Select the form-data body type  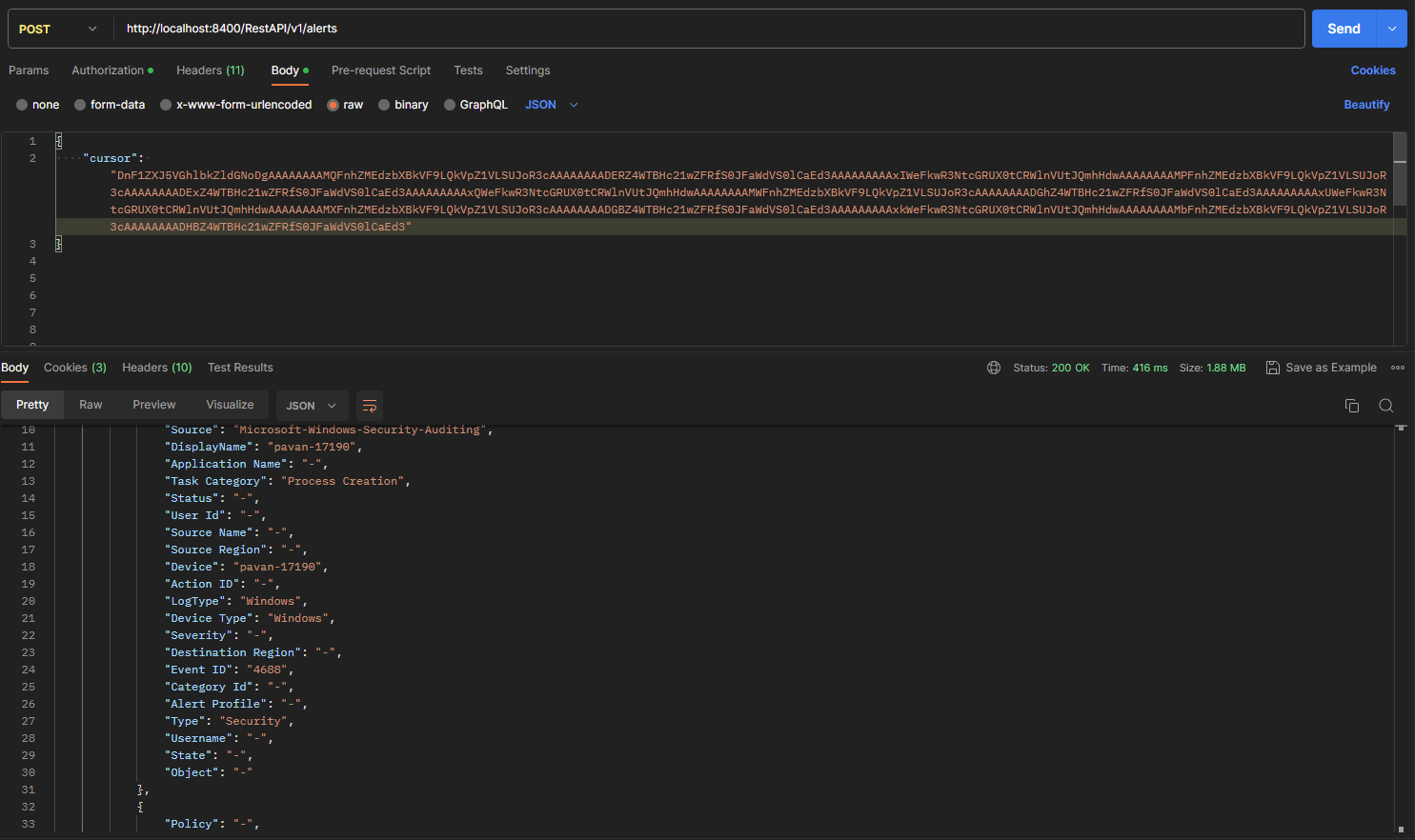(109, 105)
